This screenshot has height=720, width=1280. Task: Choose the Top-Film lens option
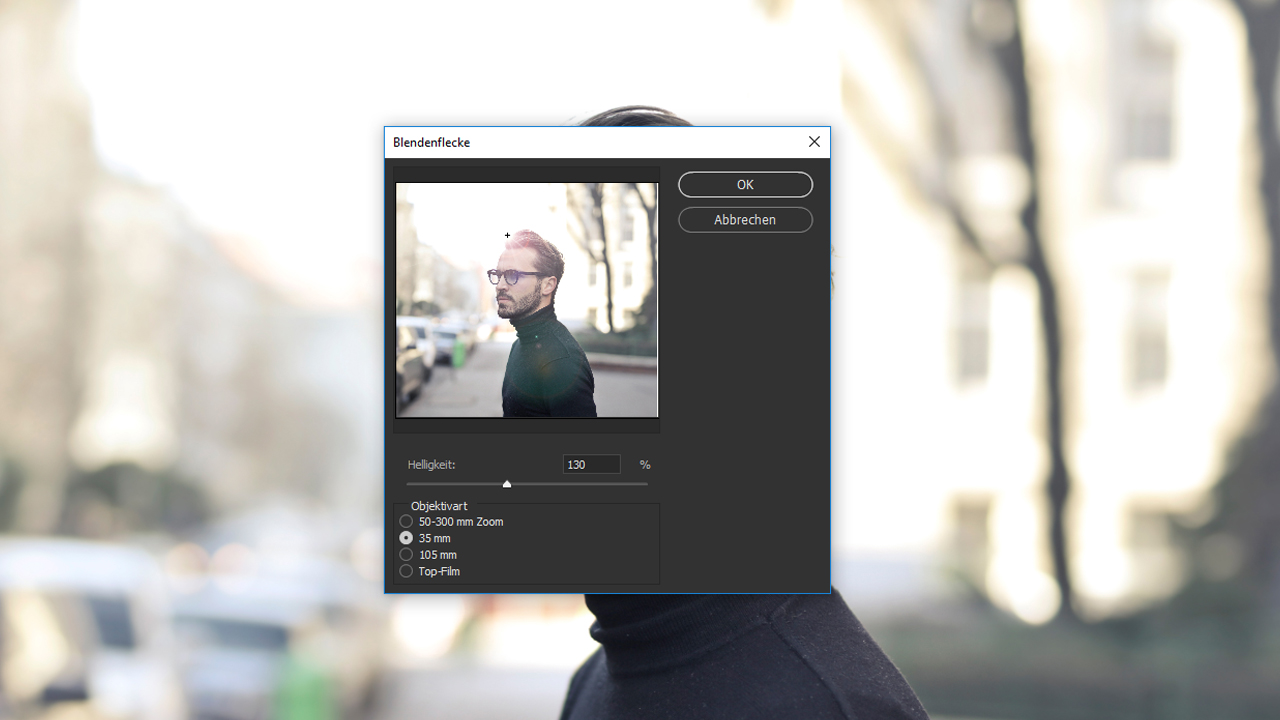430,572
